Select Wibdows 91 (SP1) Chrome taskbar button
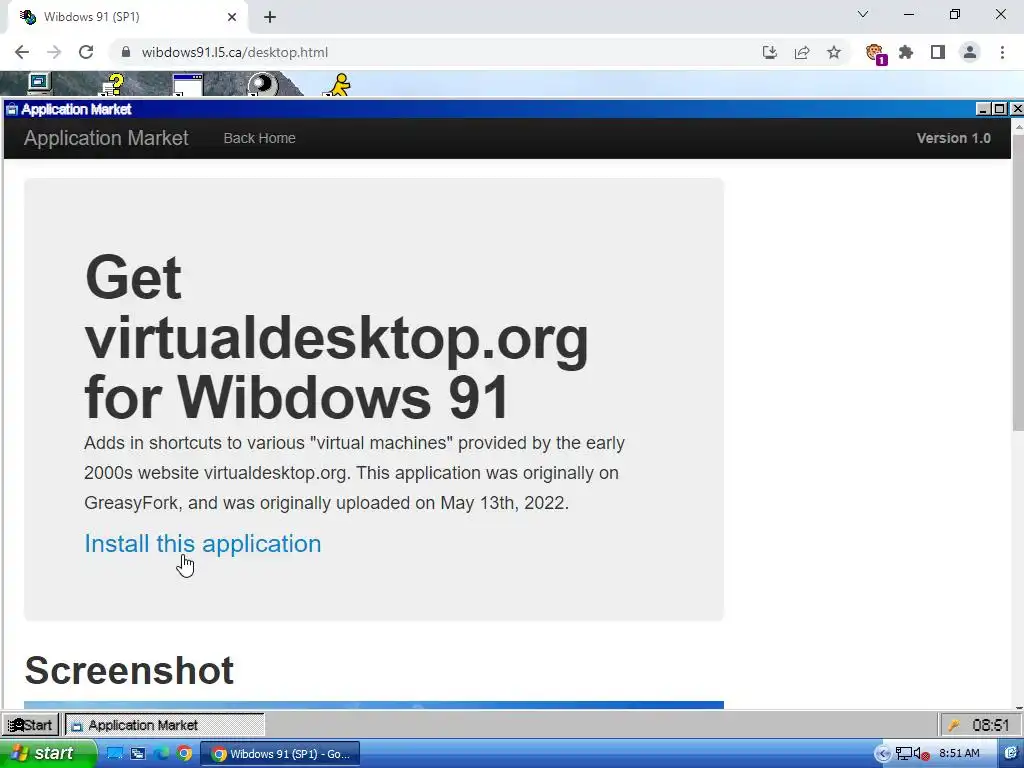The width and height of the screenshot is (1024, 768). (x=280, y=754)
